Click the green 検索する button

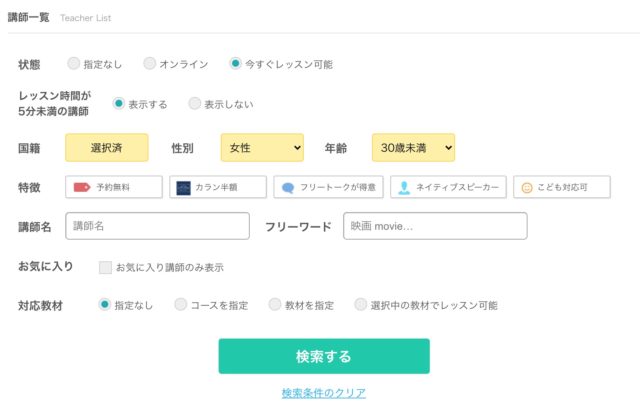[x=324, y=356]
